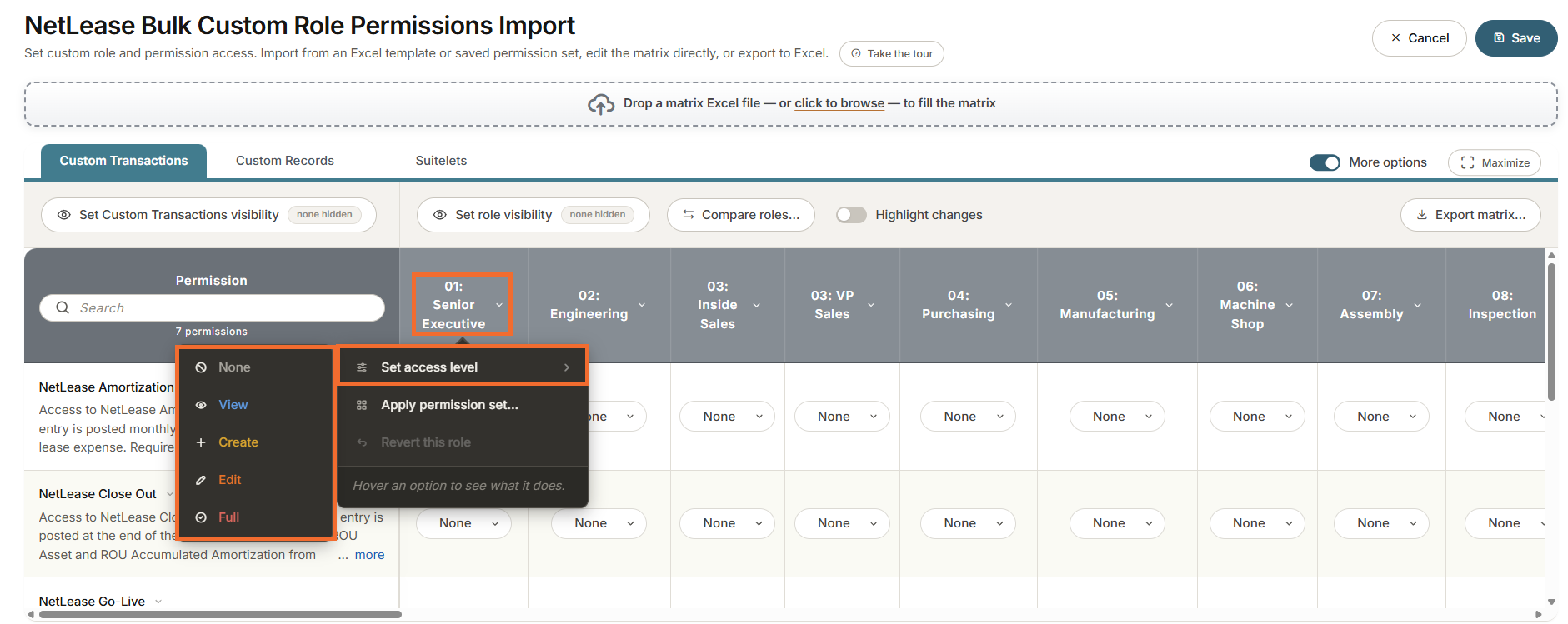Click the eye icon for Custom Transactions visibility

pyautogui.click(x=63, y=215)
